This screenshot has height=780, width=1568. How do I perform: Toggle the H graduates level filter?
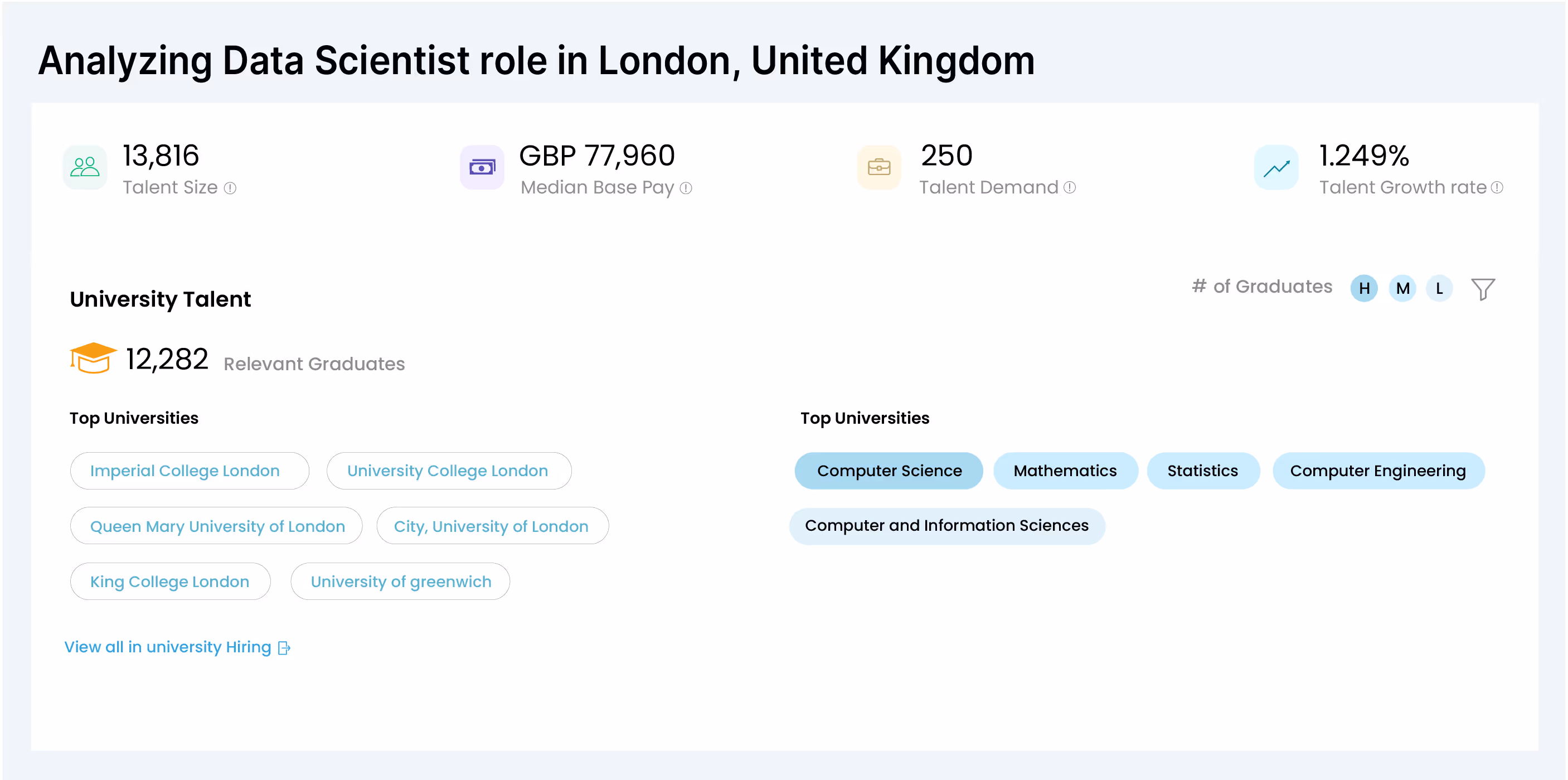[1364, 288]
